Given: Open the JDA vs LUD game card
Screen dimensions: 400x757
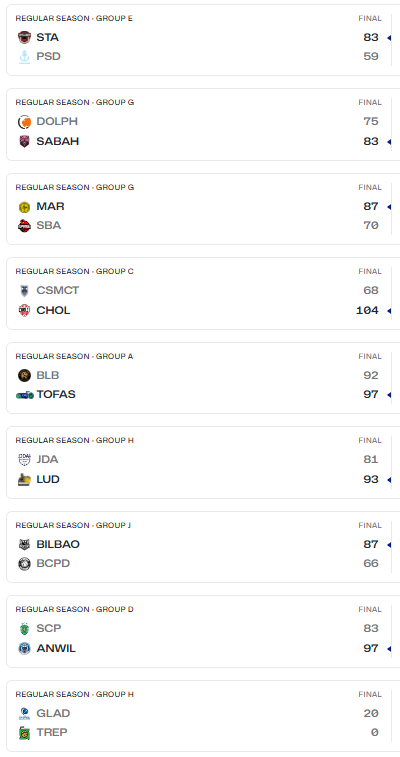Looking at the screenshot, I should click(203, 463).
